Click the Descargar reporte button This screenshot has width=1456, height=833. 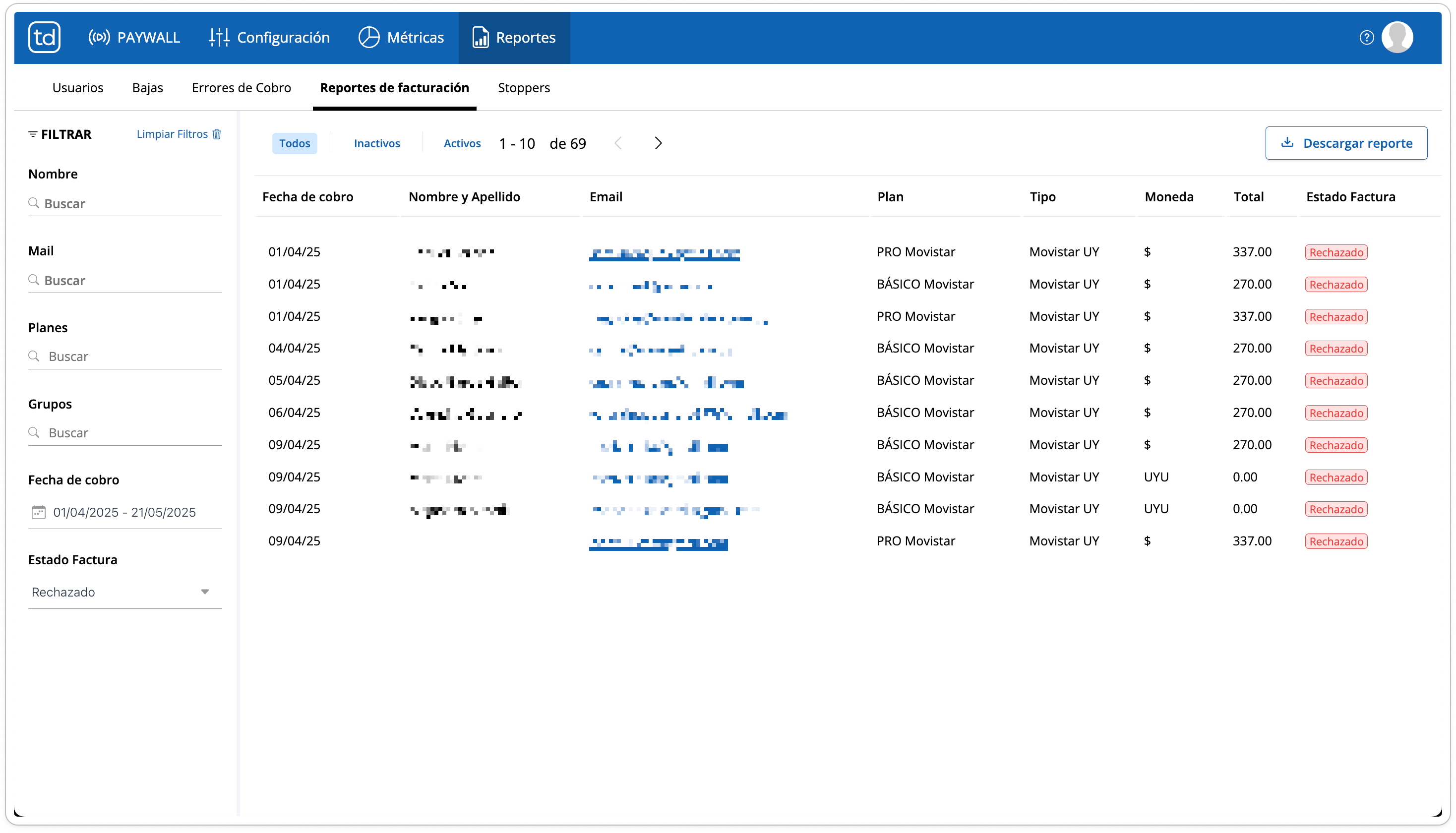[1345, 143]
